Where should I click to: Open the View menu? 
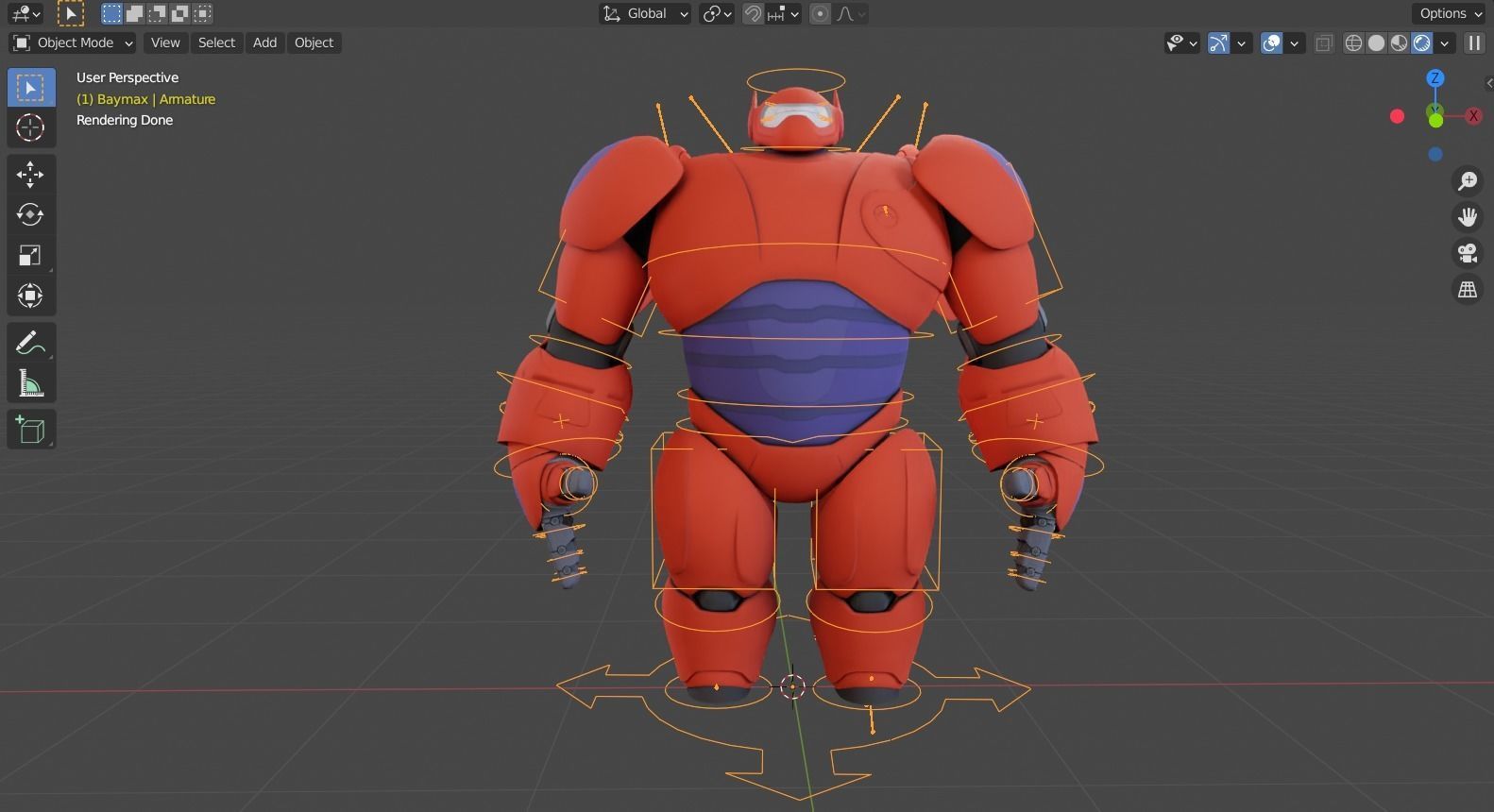tap(165, 42)
